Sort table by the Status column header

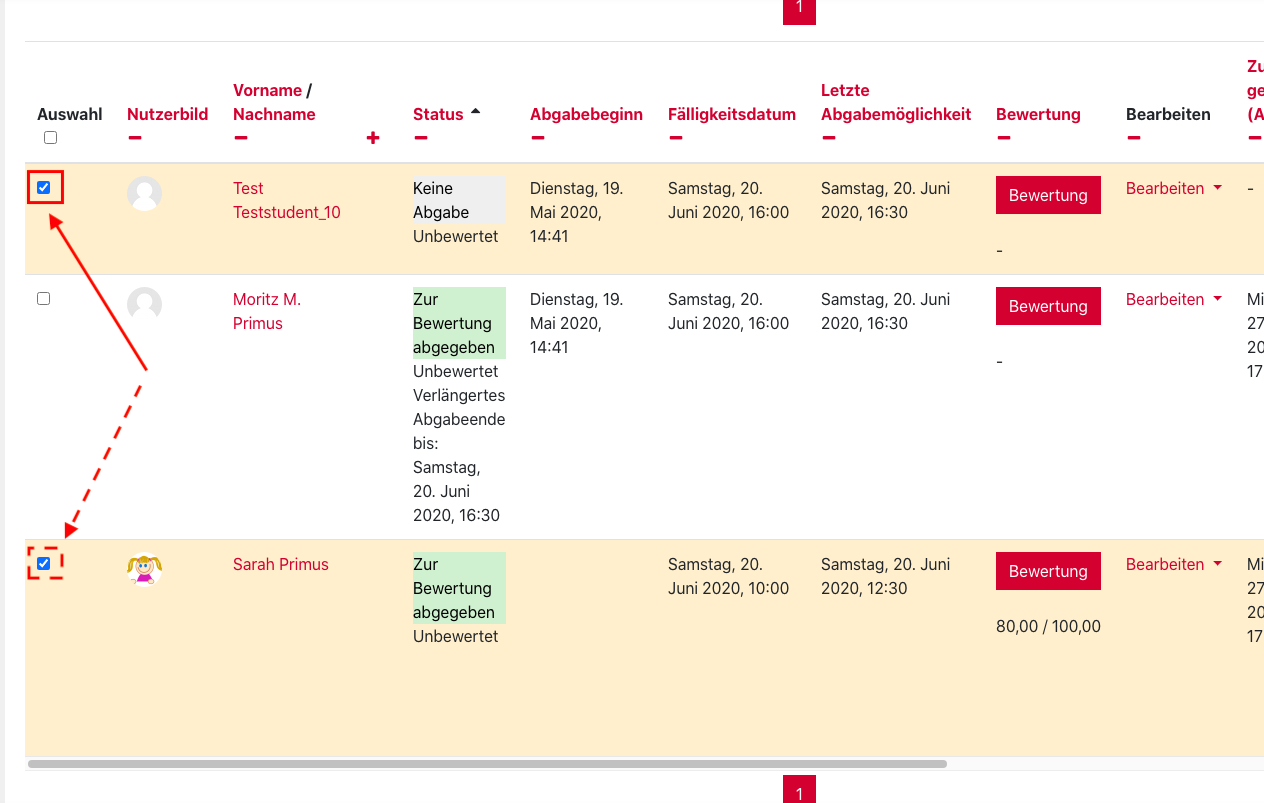(x=438, y=114)
